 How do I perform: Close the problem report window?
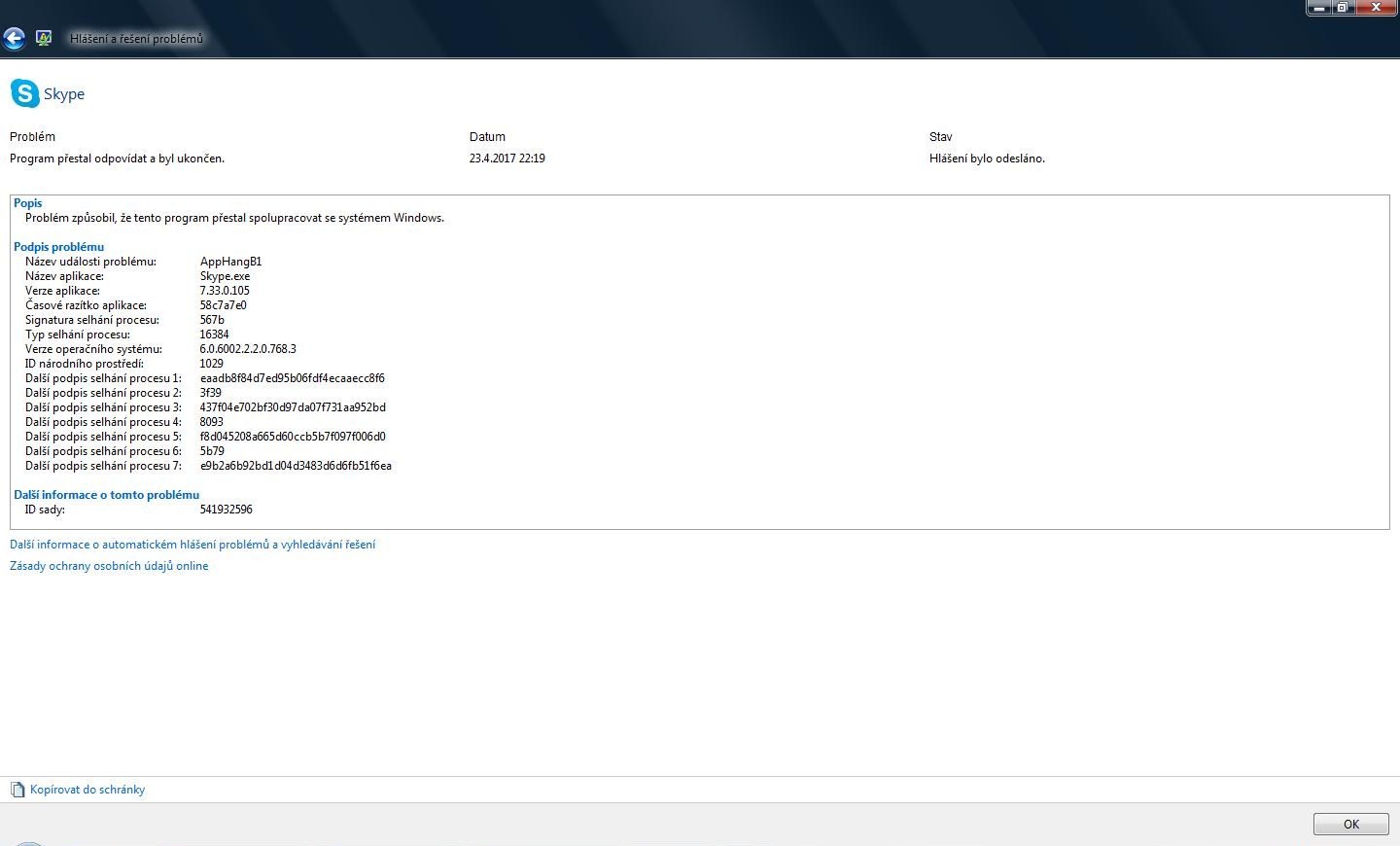coord(1376,8)
